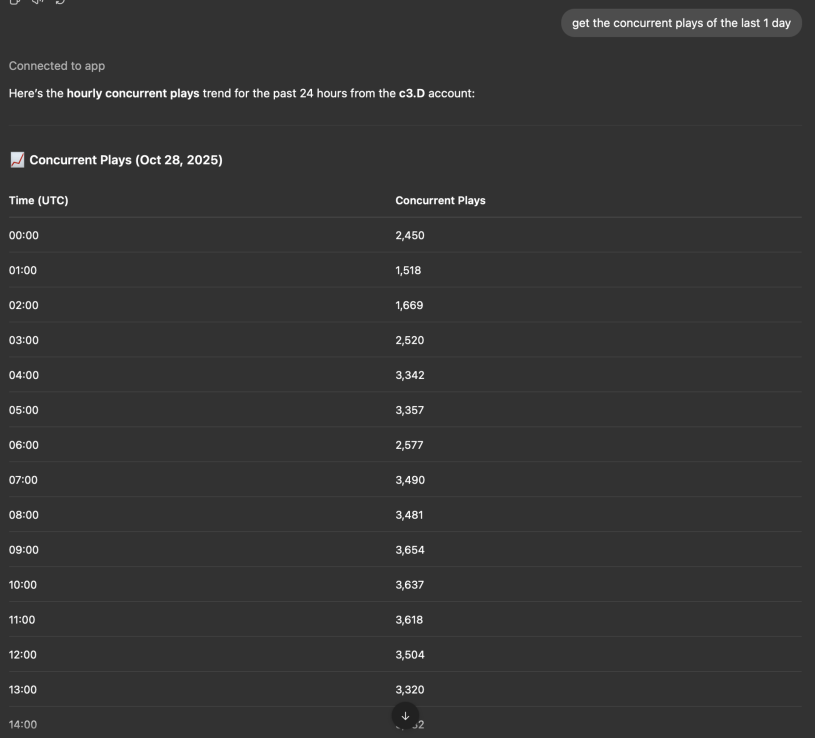Viewport: 815px width, 738px height.
Task: Click the "Concurrent Plays" column header
Action: [440, 201]
